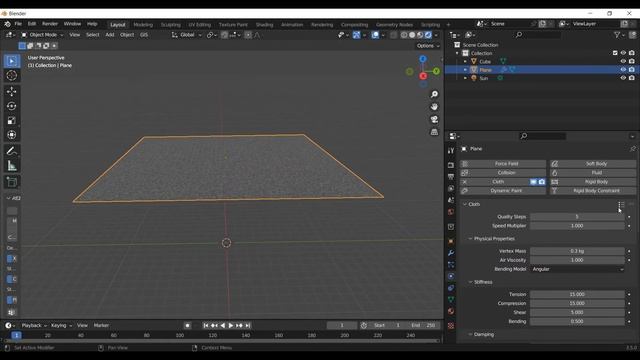Add Dynamic Paint physics

pyautogui.click(x=503, y=191)
